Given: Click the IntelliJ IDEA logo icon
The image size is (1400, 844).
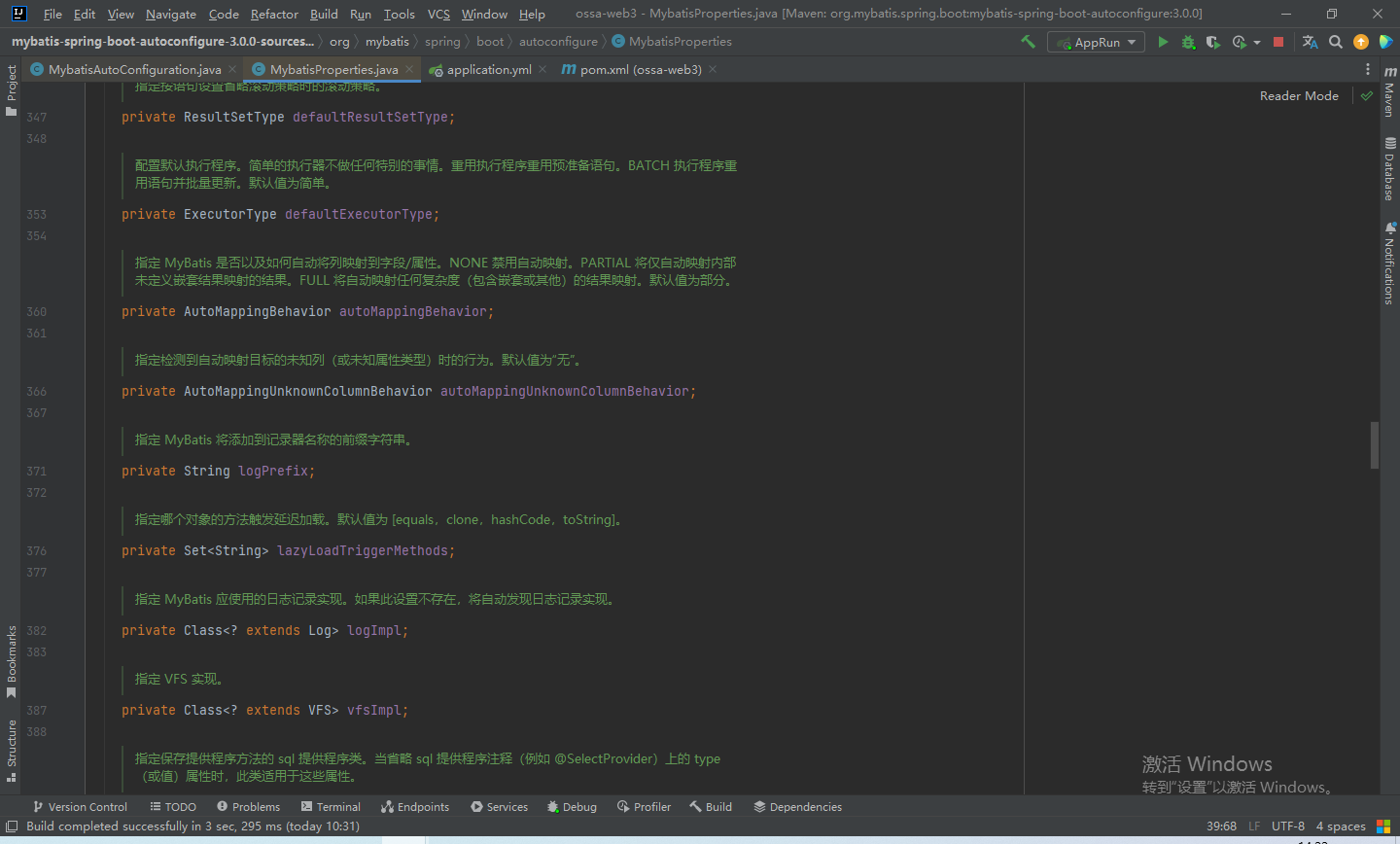Looking at the screenshot, I should point(18,14).
